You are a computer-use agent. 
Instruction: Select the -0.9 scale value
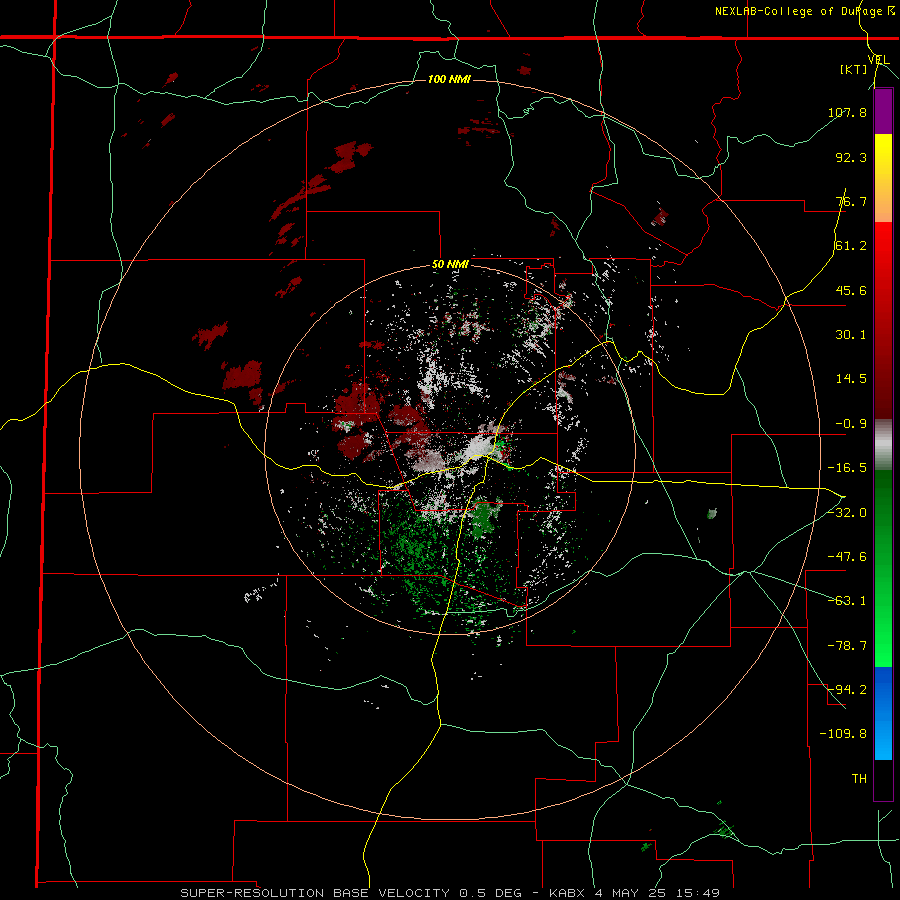tap(851, 424)
